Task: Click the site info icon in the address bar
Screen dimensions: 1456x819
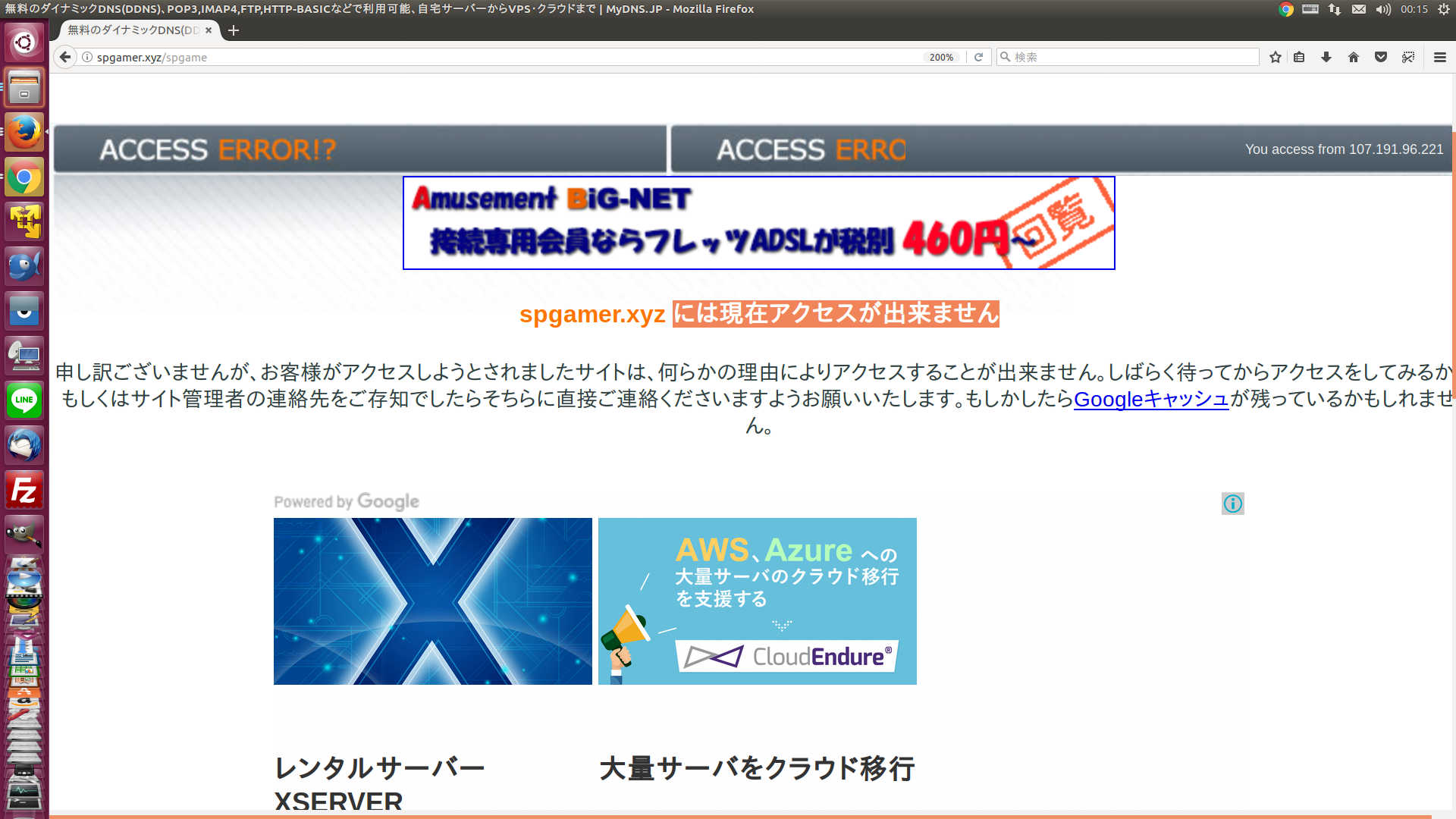Action: point(87,57)
